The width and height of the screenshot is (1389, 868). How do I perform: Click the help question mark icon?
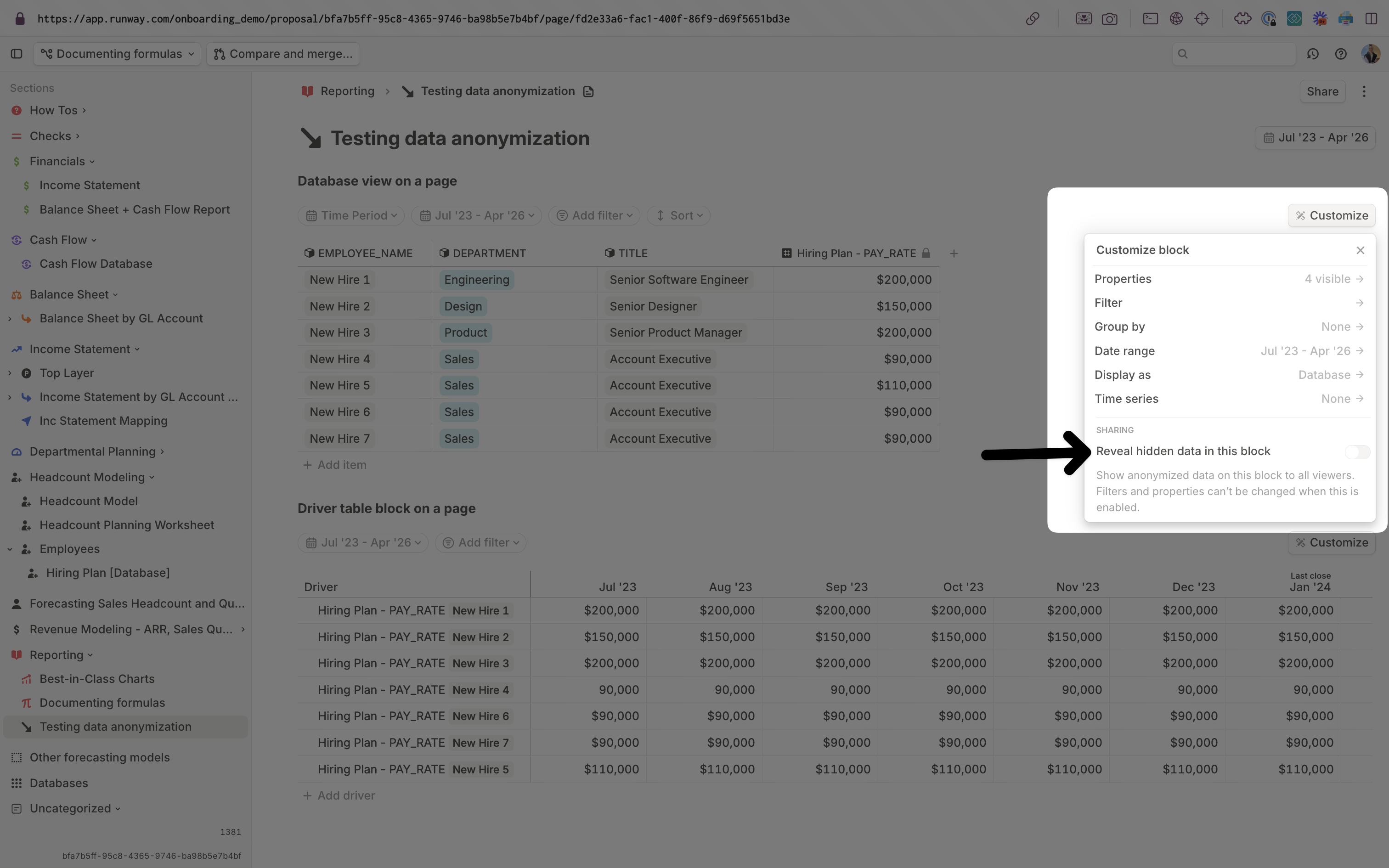1341,54
